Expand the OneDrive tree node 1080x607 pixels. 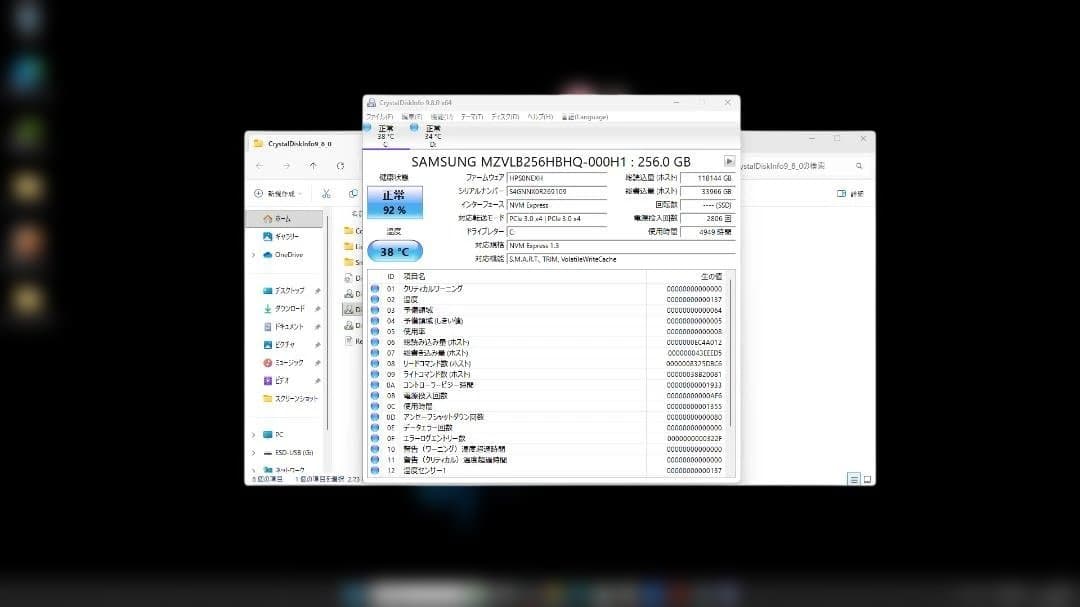pyautogui.click(x=253, y=255)
